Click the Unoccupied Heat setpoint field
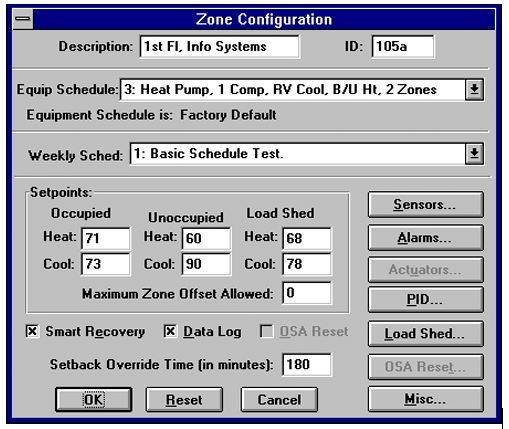Screen dimensions: 509x429 206,238
